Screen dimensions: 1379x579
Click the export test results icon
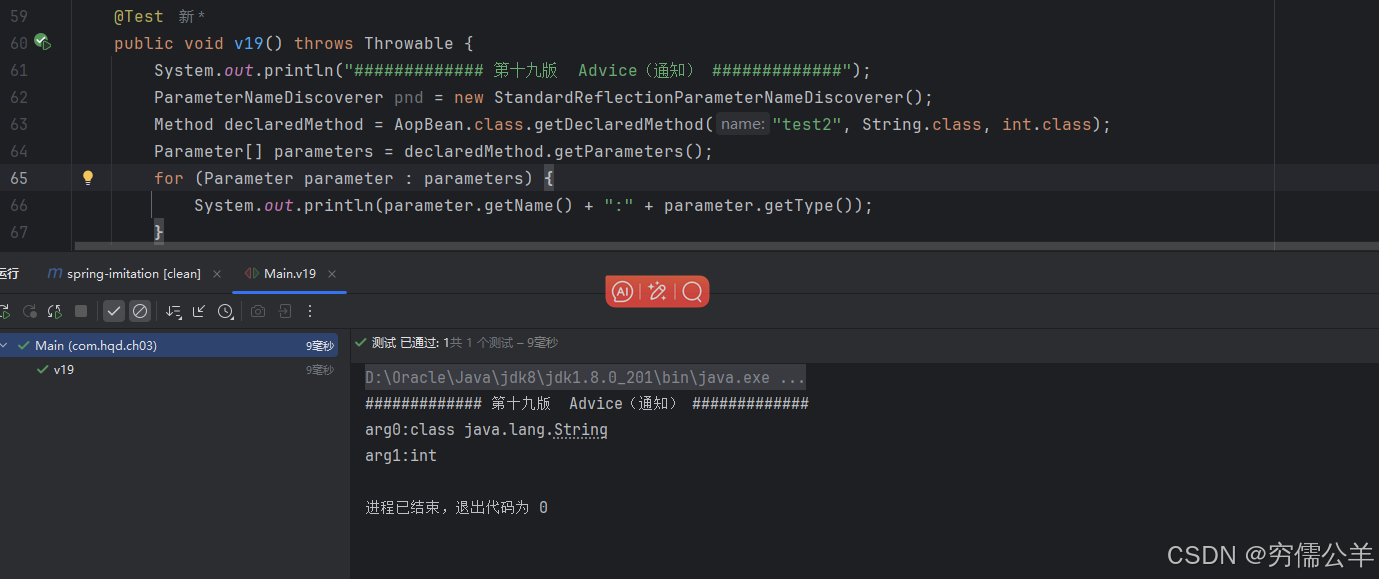284,311
